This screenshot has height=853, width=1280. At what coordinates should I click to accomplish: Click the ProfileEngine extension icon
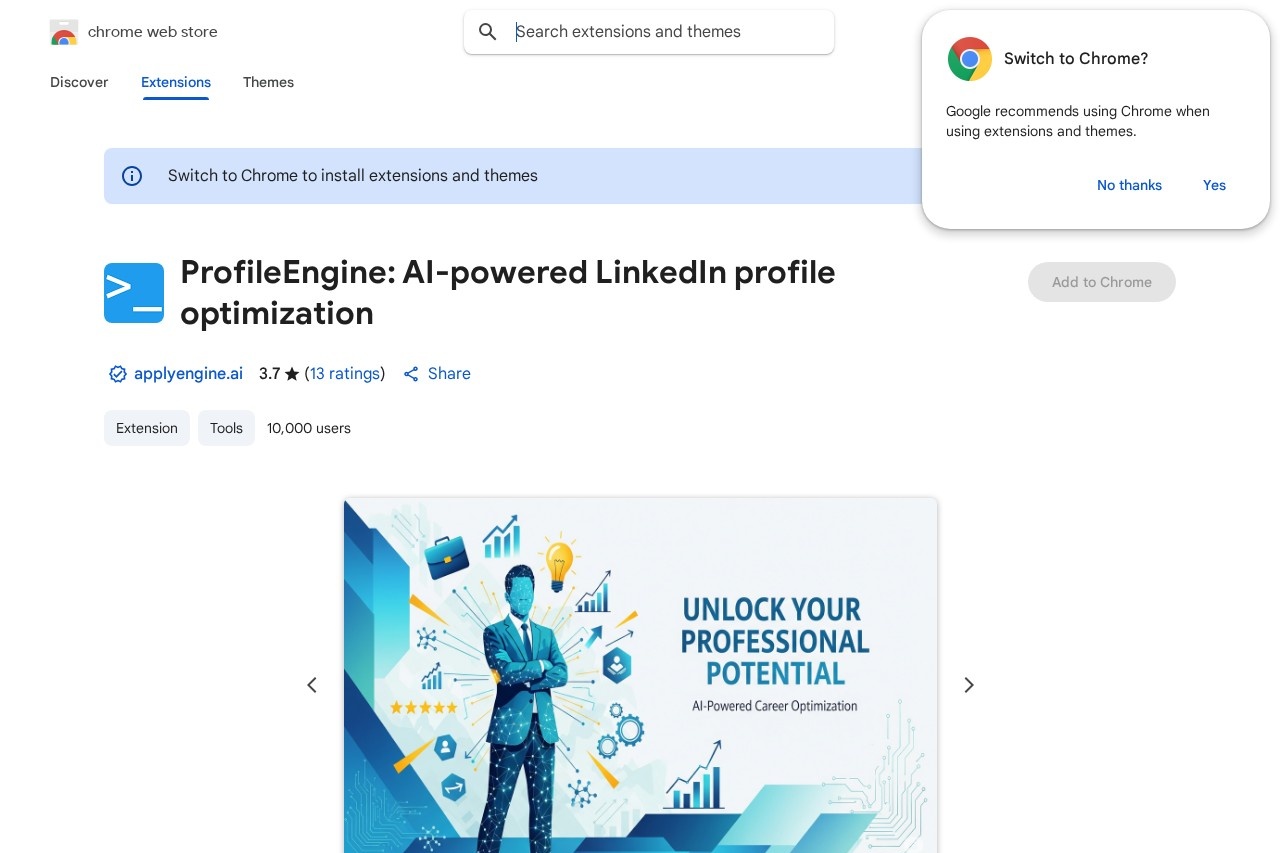coord(133,292)
